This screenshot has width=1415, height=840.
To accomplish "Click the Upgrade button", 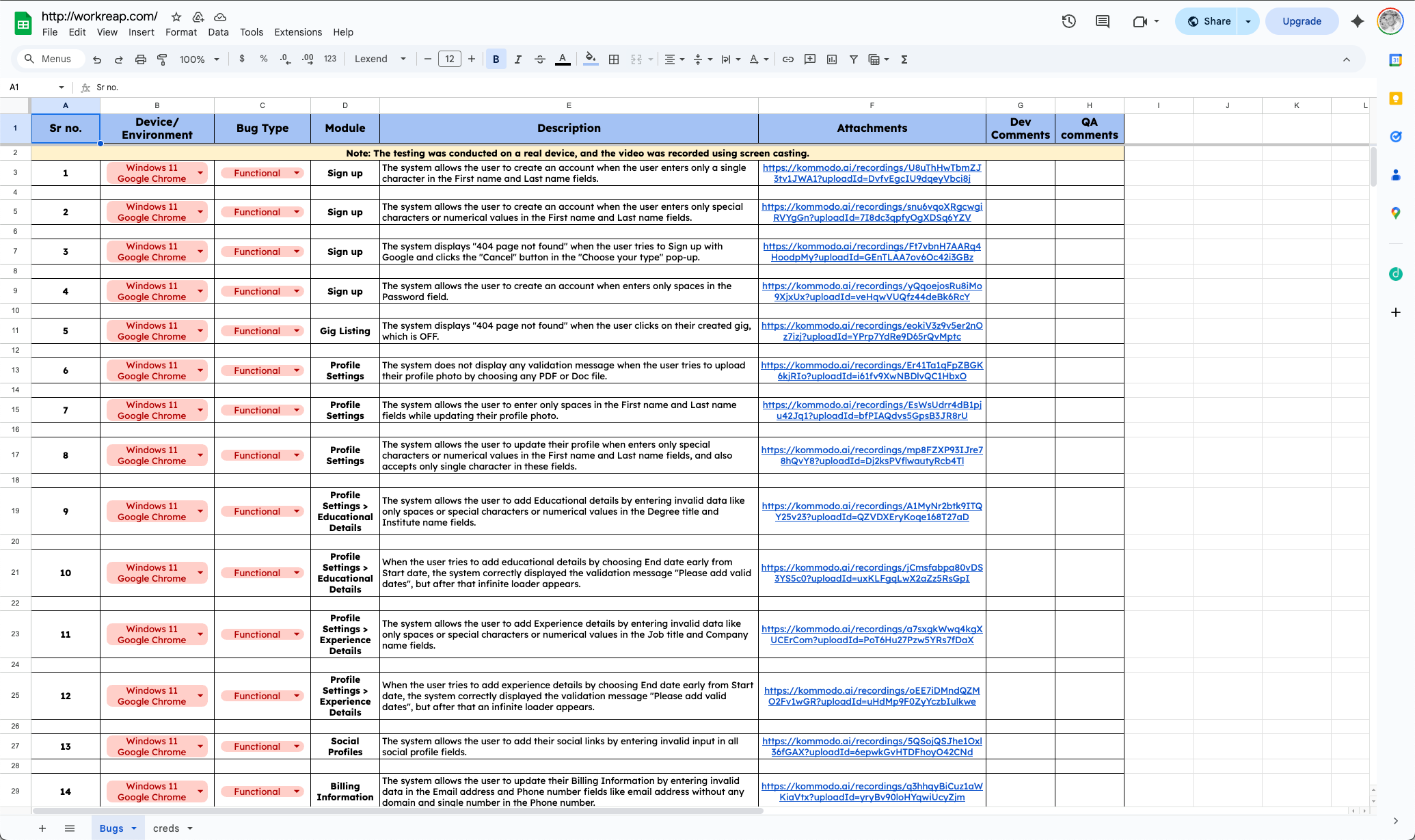I will pyautogui.click(x=1301, y=21).
